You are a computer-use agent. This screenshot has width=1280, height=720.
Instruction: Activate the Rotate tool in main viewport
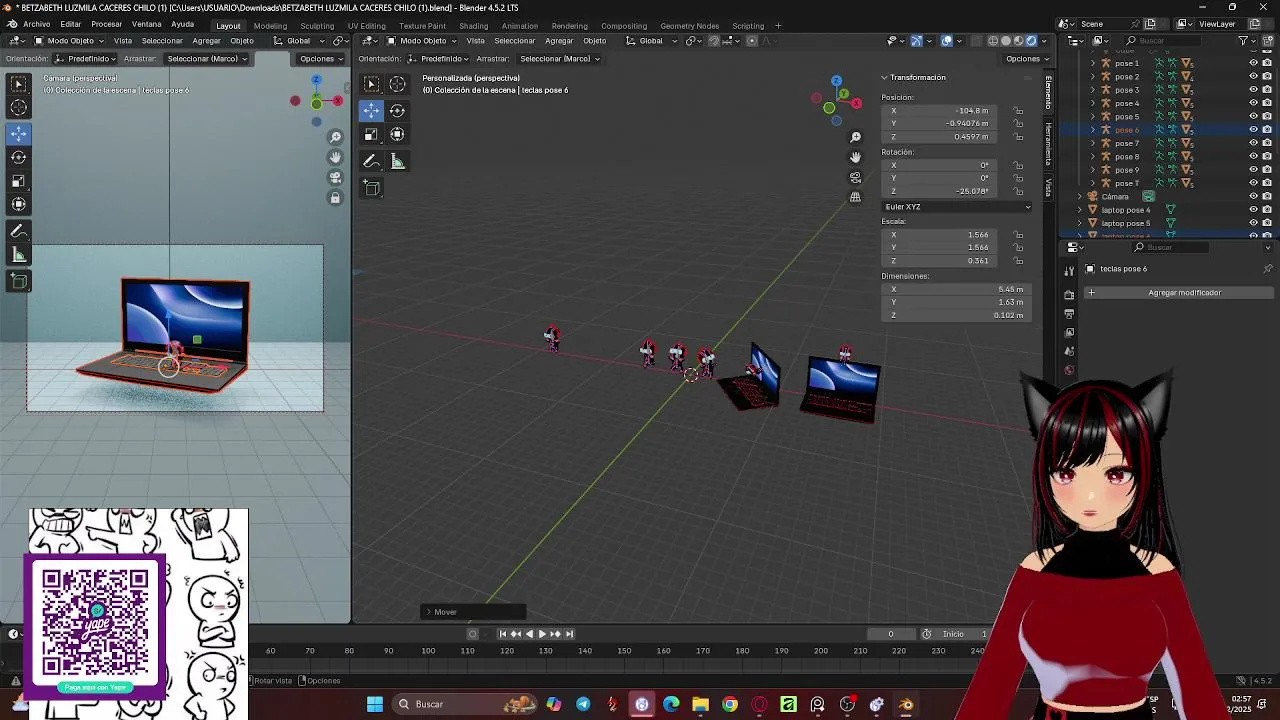(397, 110)
